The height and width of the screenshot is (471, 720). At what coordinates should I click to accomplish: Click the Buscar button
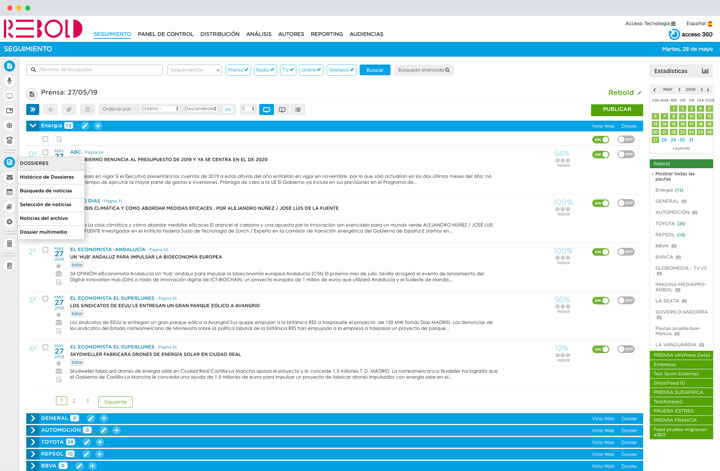(x=375, y=70)
